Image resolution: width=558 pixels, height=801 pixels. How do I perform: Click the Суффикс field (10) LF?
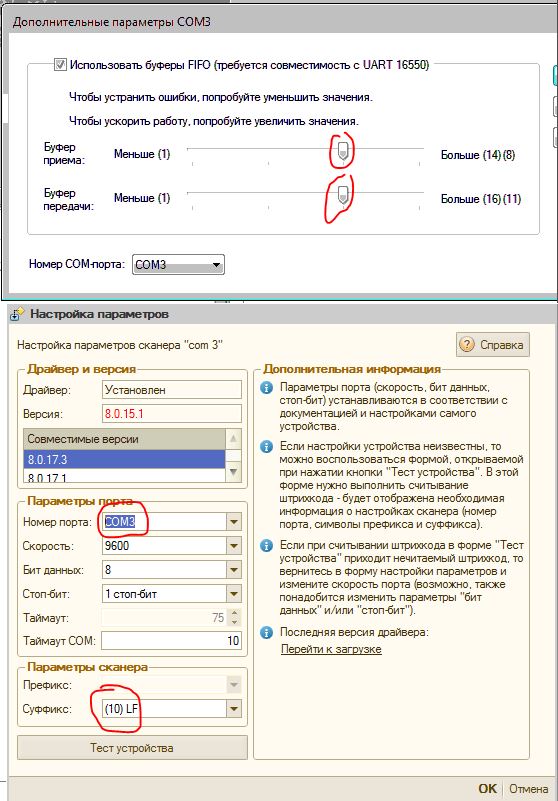pos(165,709)
